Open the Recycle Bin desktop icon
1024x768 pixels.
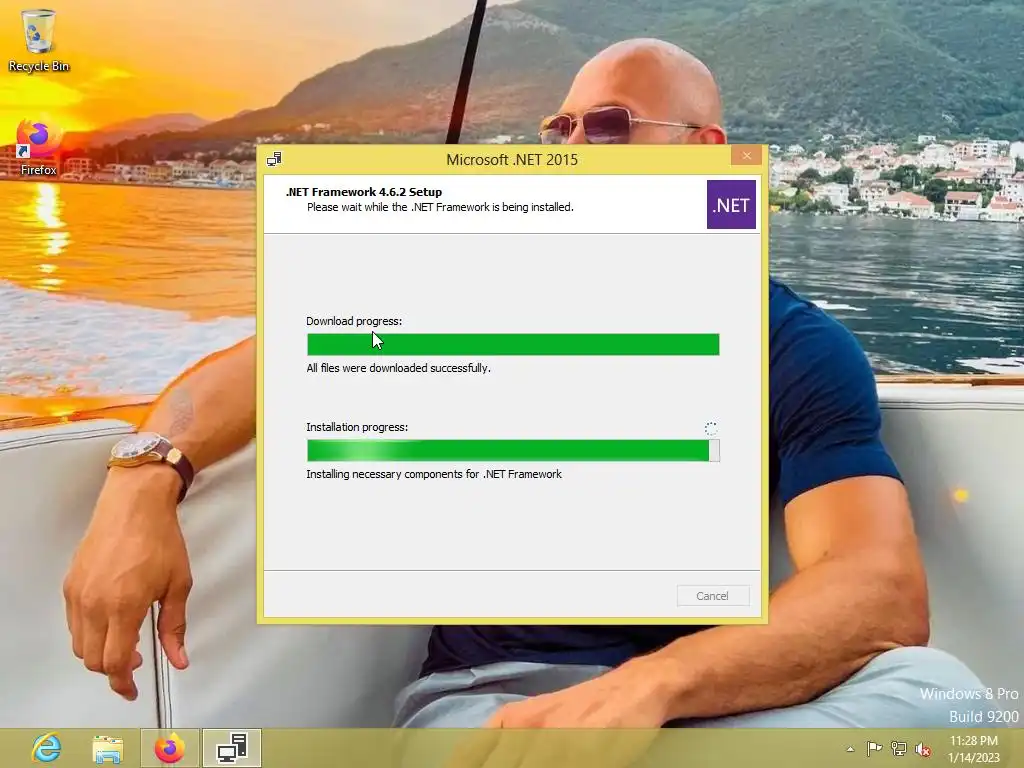[39, 40]
